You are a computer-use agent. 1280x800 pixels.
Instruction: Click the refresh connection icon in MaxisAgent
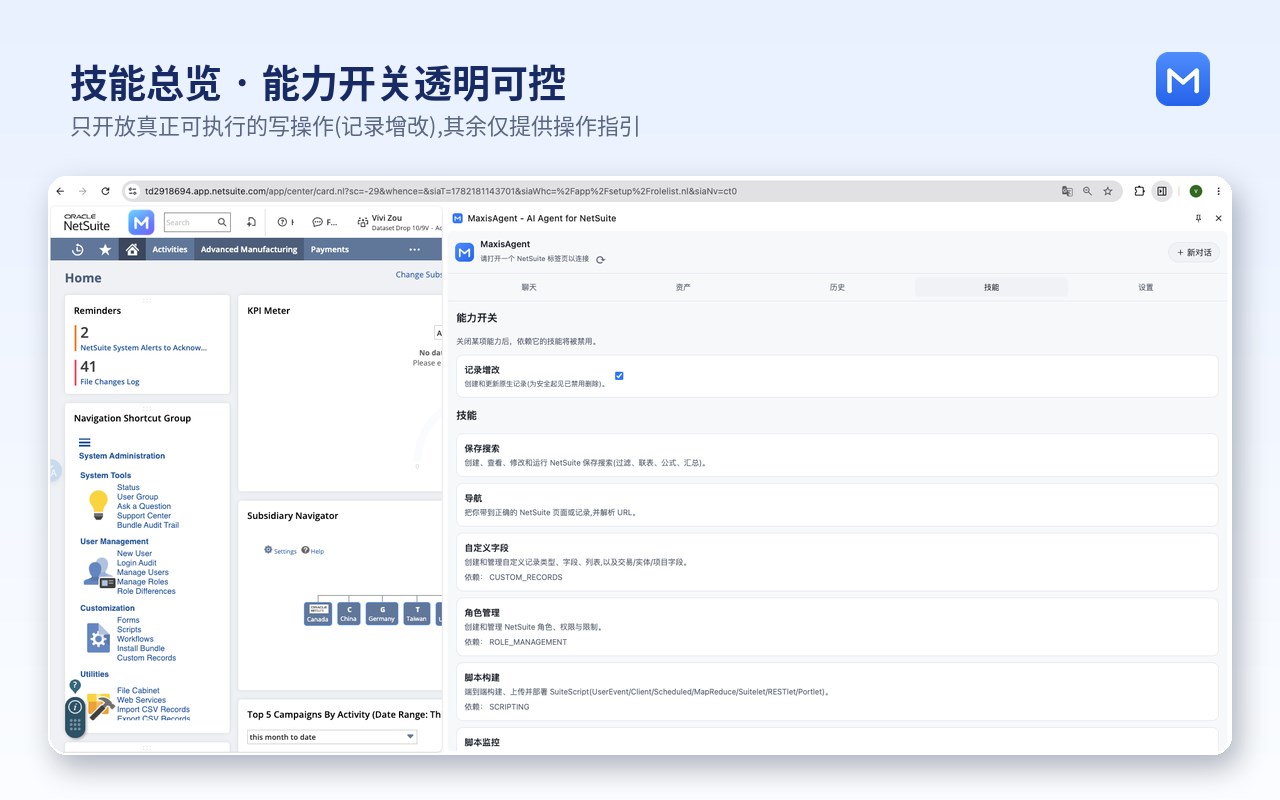click(600, 260)
